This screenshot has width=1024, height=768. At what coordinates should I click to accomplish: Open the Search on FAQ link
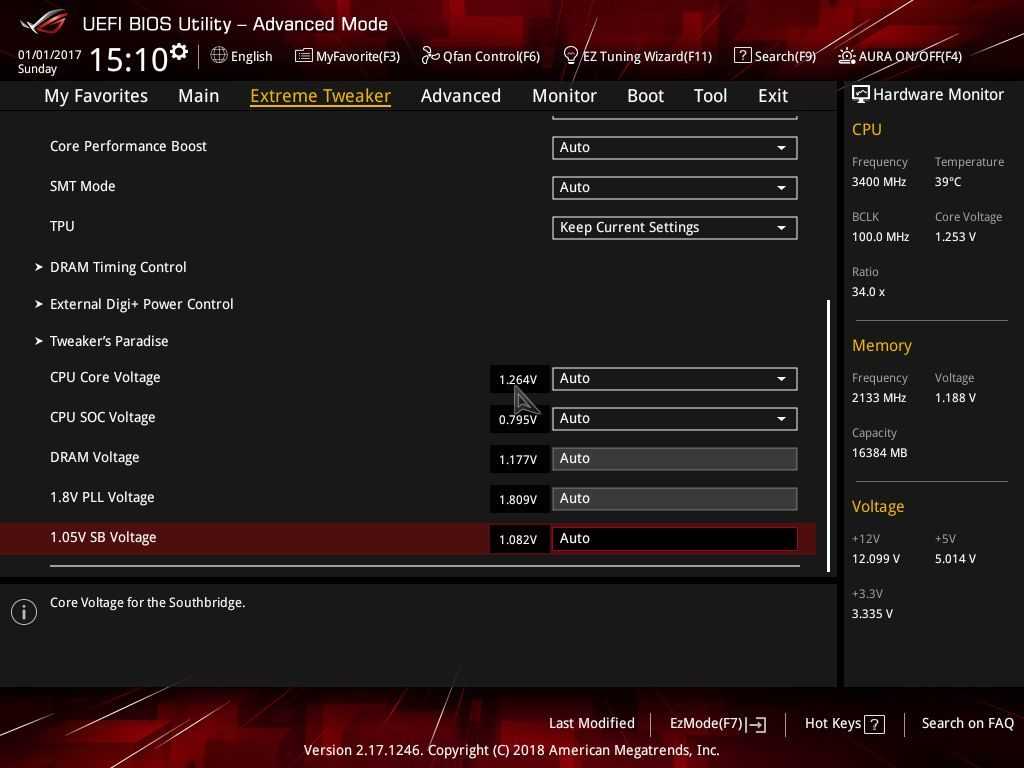pos(967,724)
